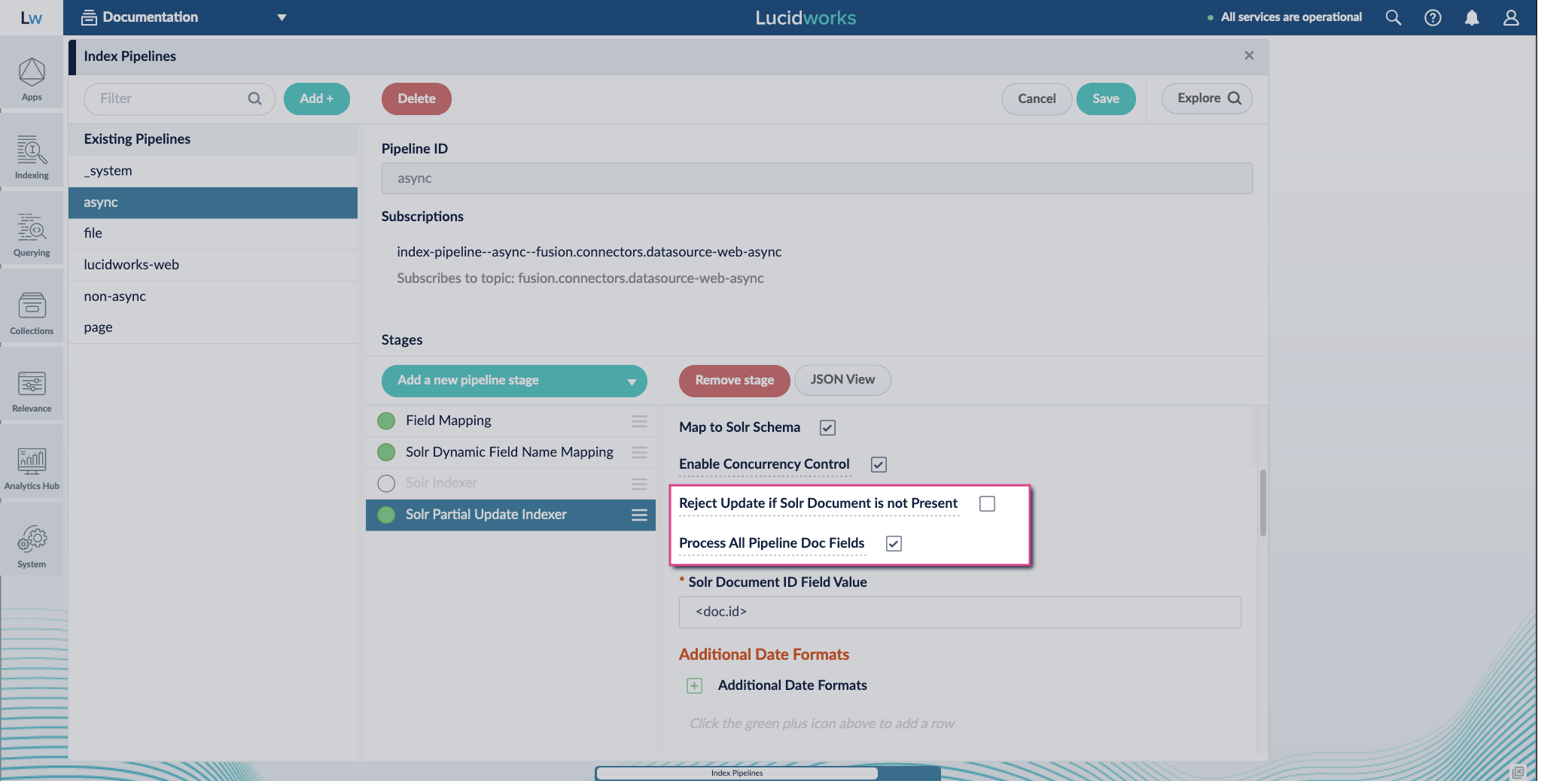Disable the Solr Dynamic Field Name Mapping stage
1541x784 pixels.
point(386,452)
